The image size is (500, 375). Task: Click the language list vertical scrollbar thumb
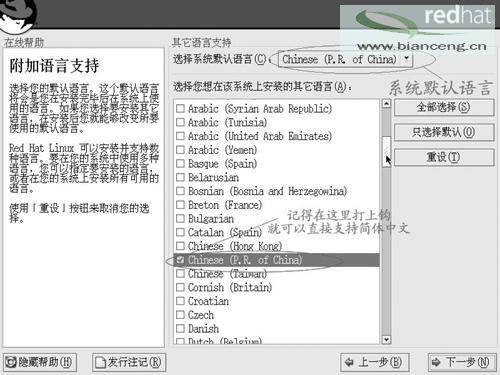tap(386, 152)
